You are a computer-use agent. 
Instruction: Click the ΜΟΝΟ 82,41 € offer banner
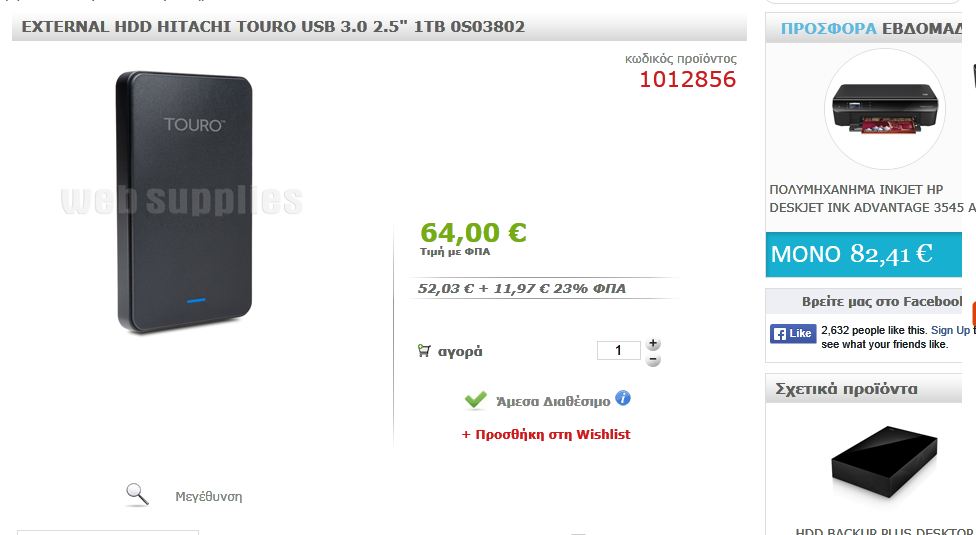[864, 254]
